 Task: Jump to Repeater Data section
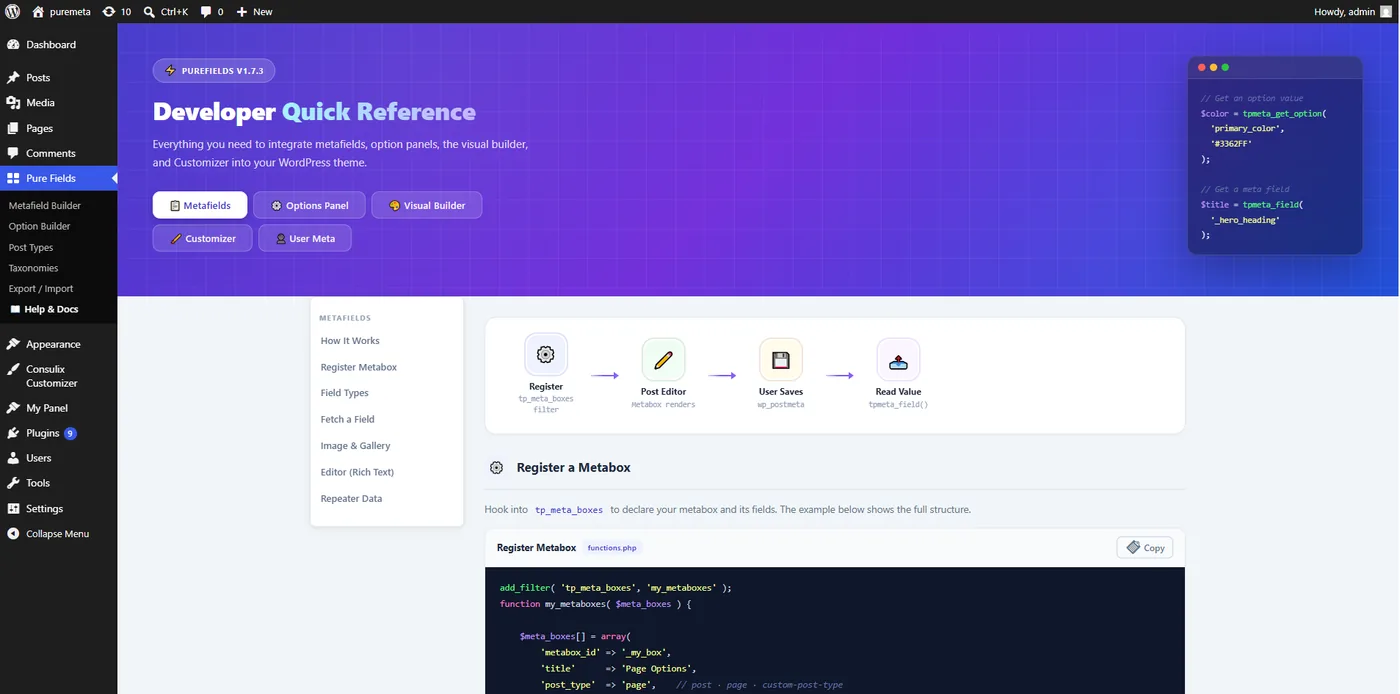(x=352, y=498)
